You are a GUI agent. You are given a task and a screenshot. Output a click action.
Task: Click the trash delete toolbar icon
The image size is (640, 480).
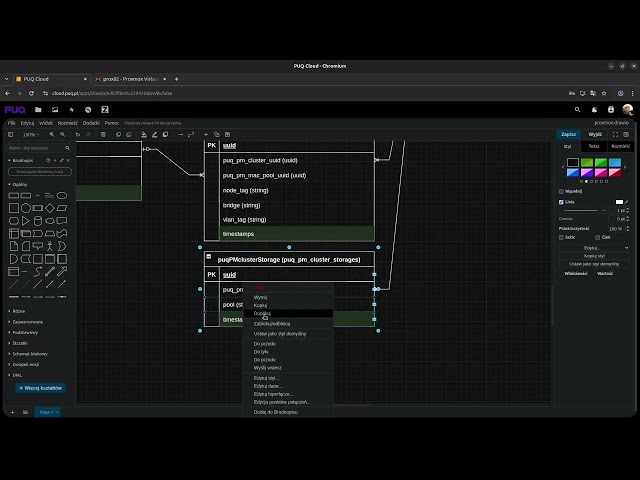[103, 134]
